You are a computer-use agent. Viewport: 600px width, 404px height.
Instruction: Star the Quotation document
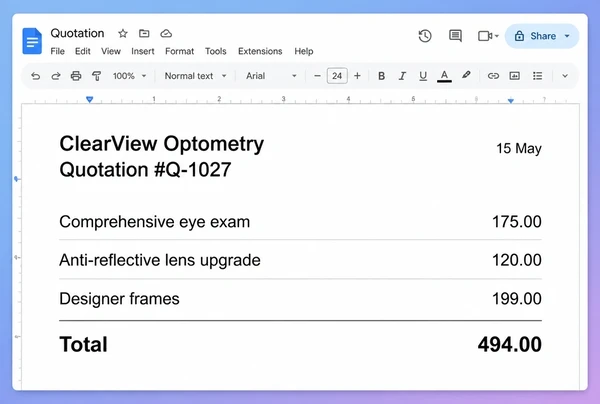[x=123, y=34]
